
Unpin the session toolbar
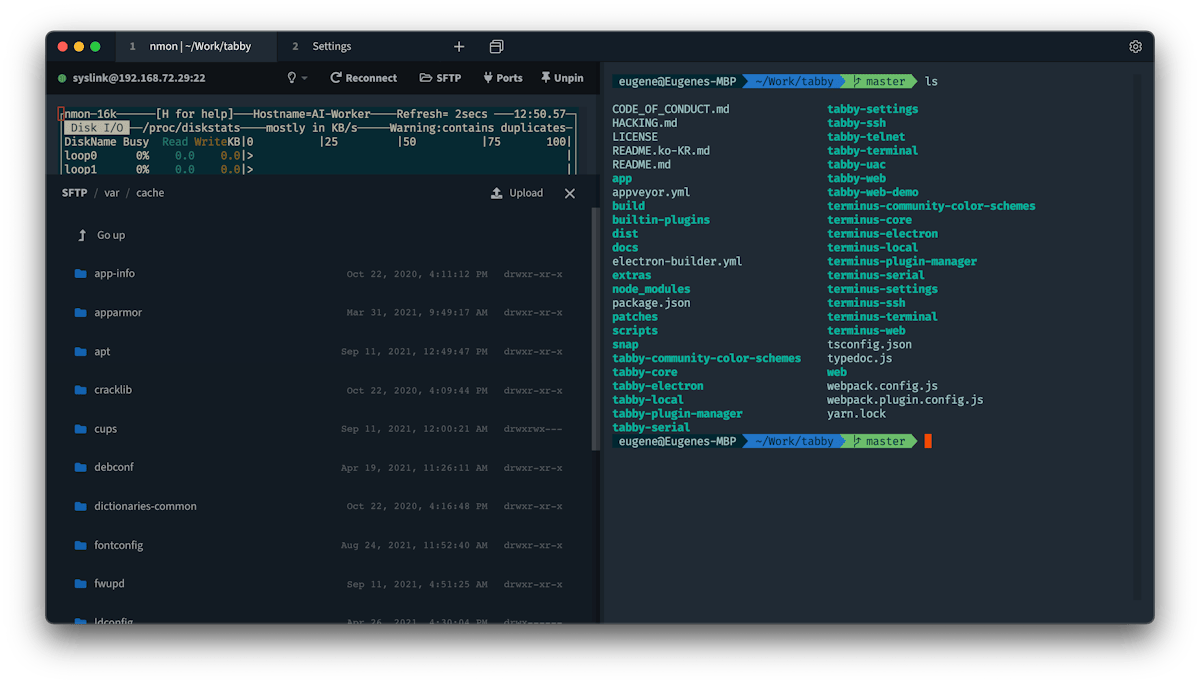tap(562, 78)
